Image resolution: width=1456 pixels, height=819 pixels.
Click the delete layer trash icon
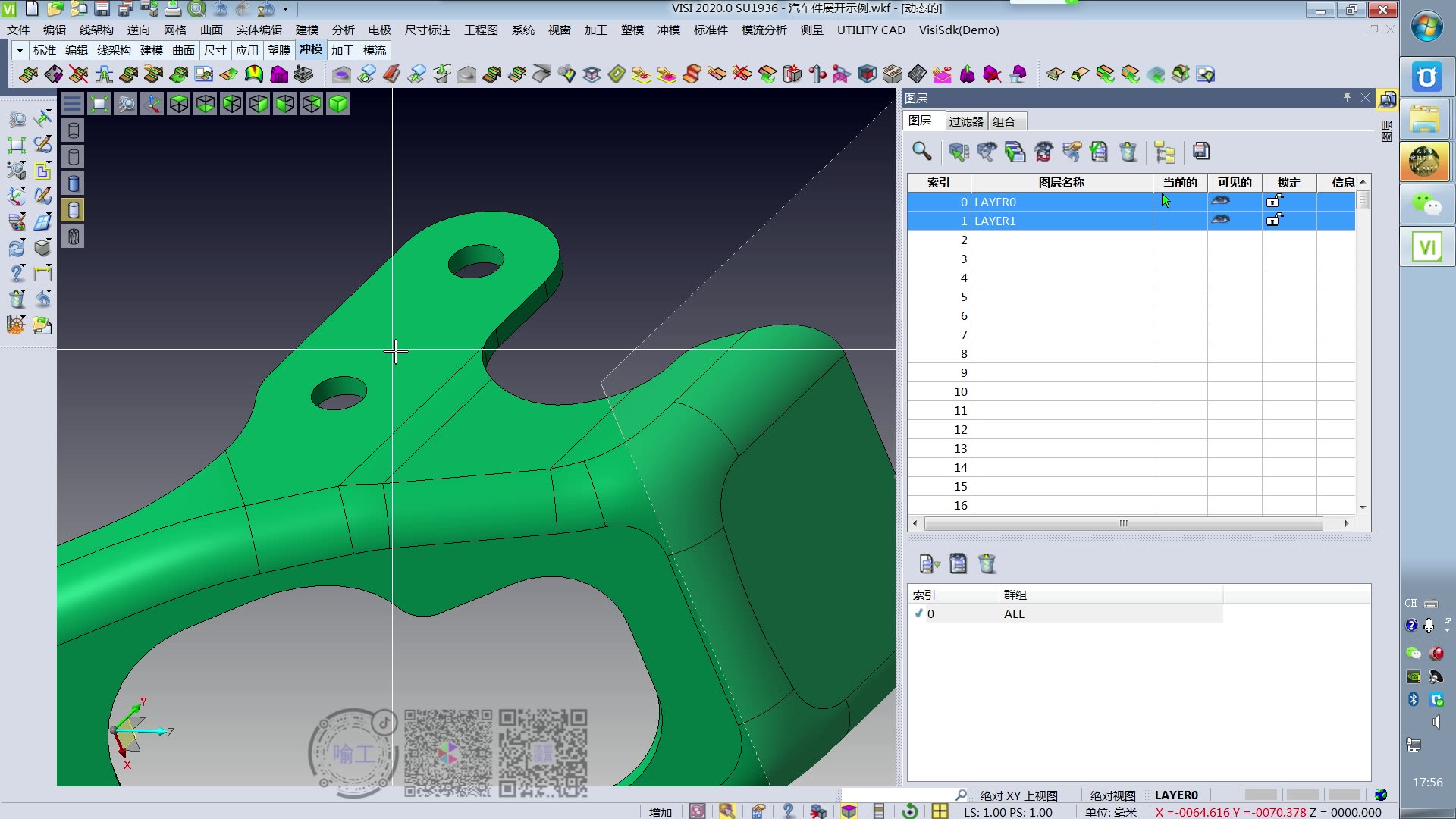(1128, 152)
